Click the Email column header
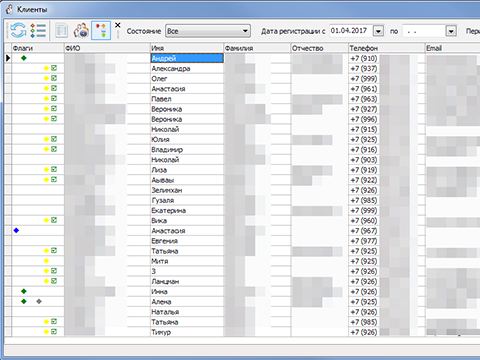 (453, 48)
